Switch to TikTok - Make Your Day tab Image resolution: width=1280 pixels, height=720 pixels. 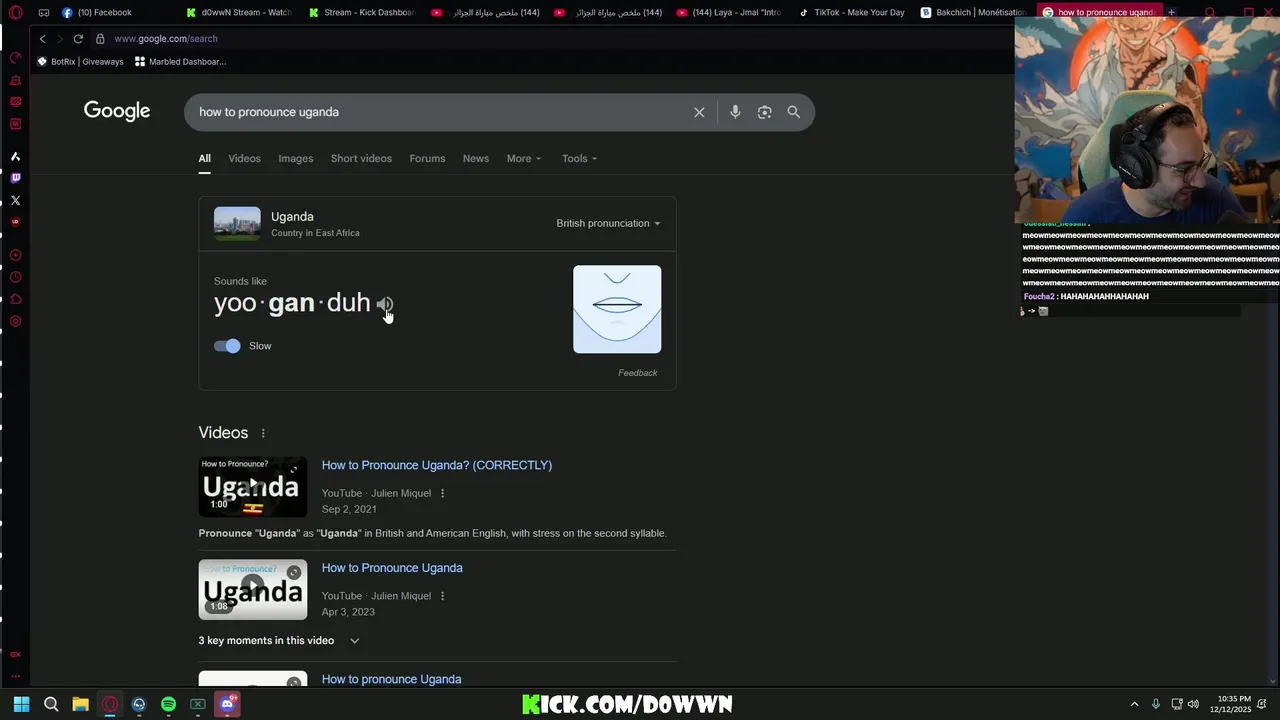(852, 12)
